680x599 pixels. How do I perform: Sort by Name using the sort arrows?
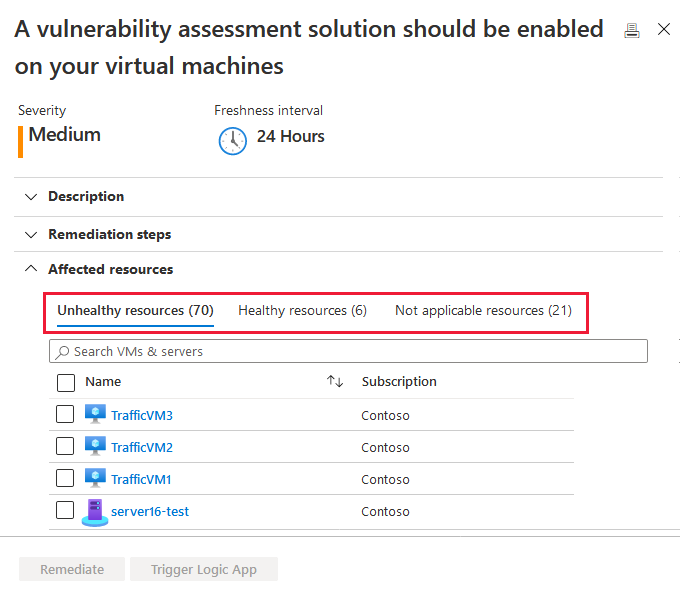pos(335,382)
